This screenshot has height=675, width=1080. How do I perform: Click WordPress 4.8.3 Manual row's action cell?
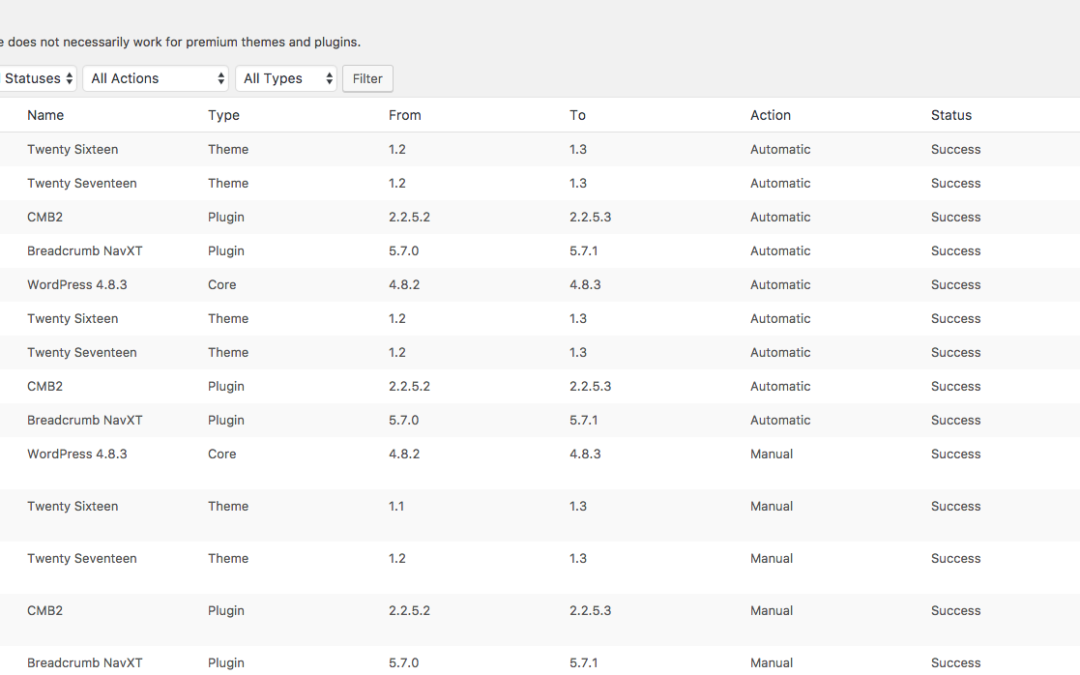pyautogui.click(x=771, y=454)
